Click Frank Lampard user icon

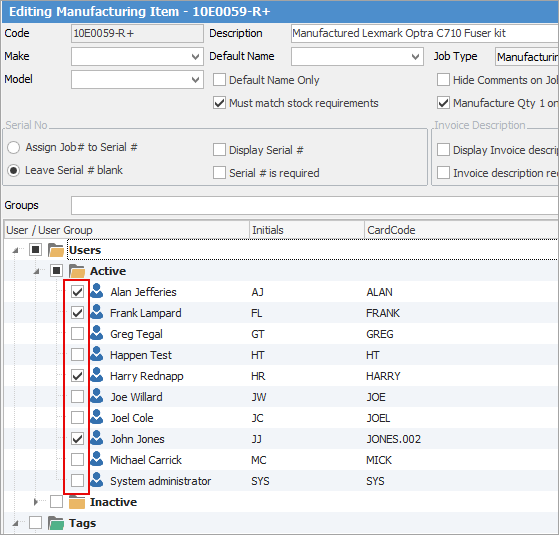pos(97,312)
